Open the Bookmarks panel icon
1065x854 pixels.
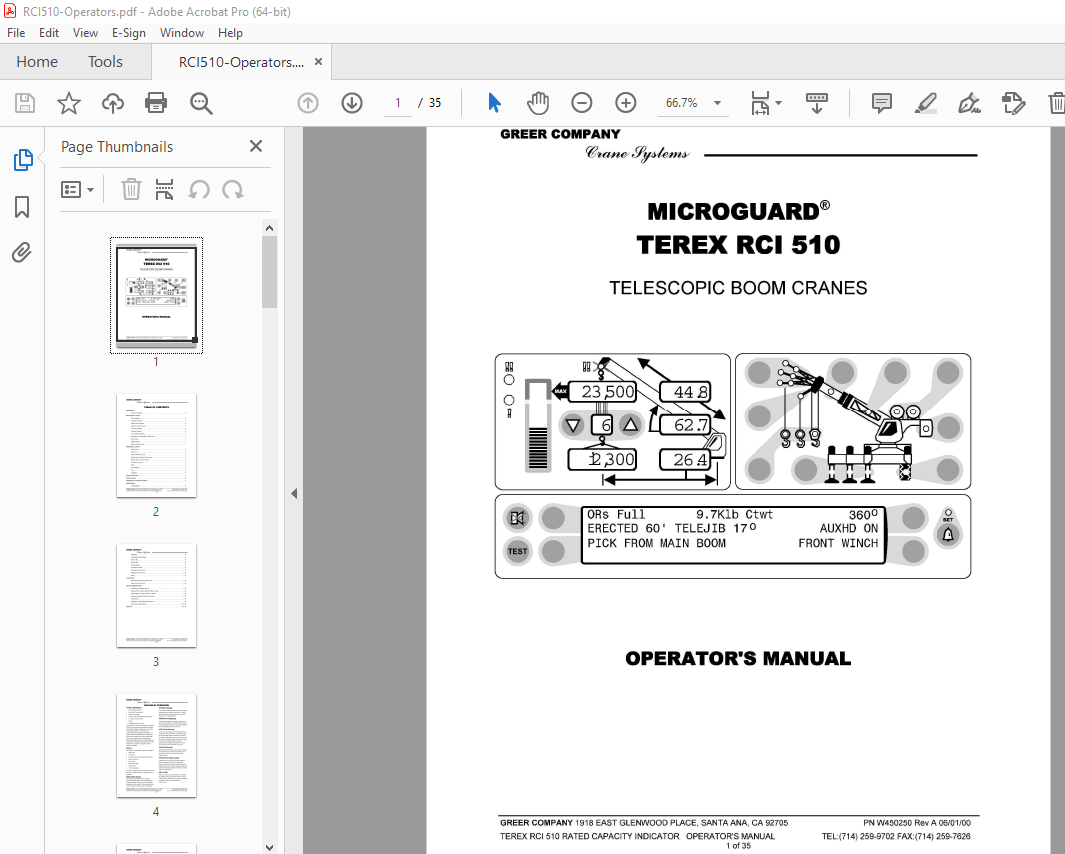[x=22, y=207]
